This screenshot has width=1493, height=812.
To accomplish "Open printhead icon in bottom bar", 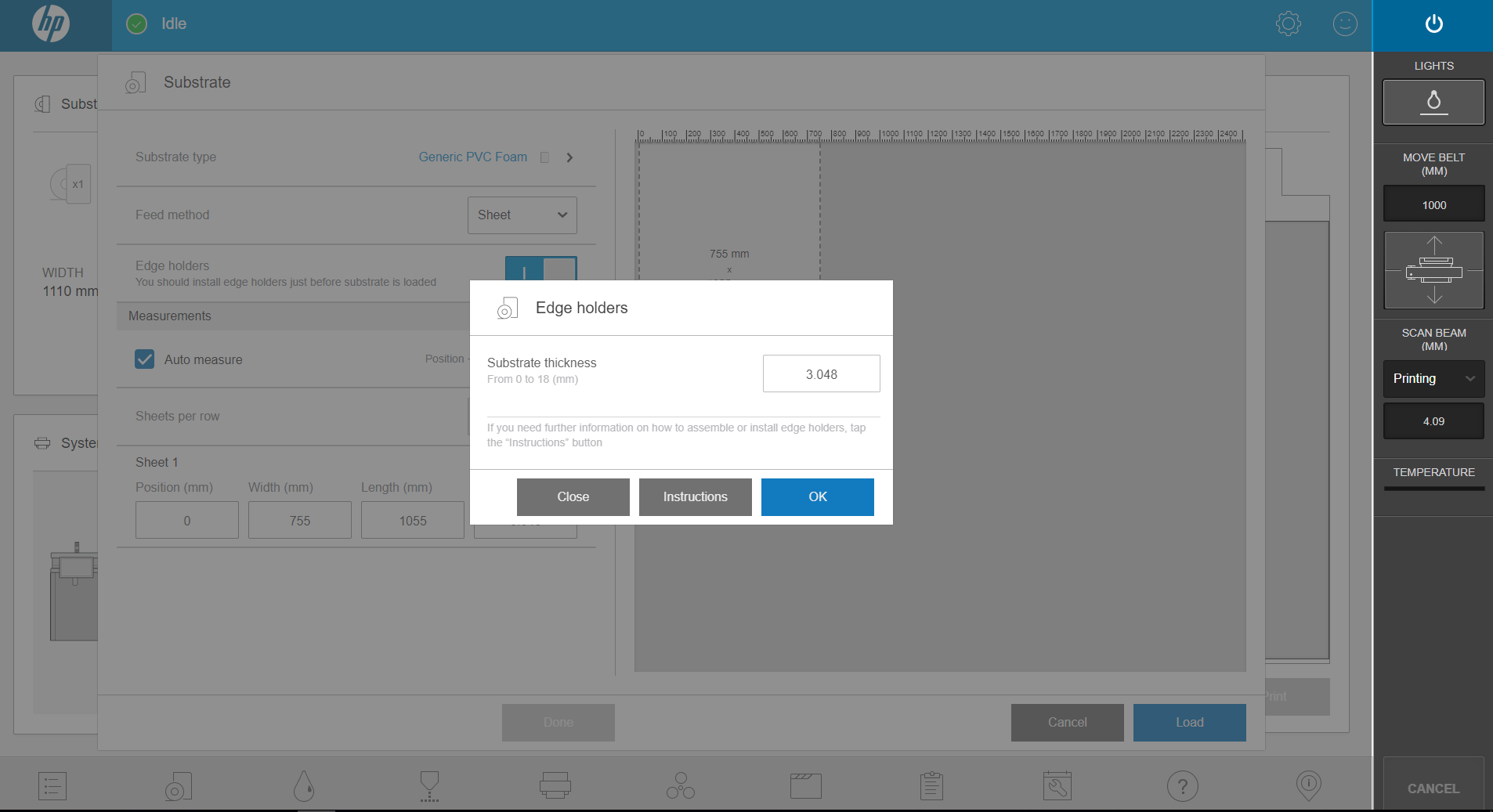I will [x=429, y=785].
